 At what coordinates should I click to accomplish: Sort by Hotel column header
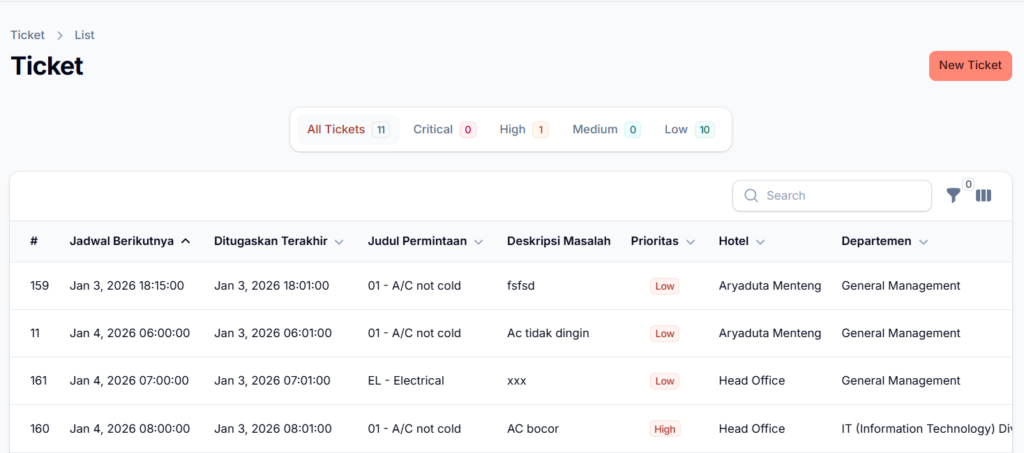click(x=742, y=241)
